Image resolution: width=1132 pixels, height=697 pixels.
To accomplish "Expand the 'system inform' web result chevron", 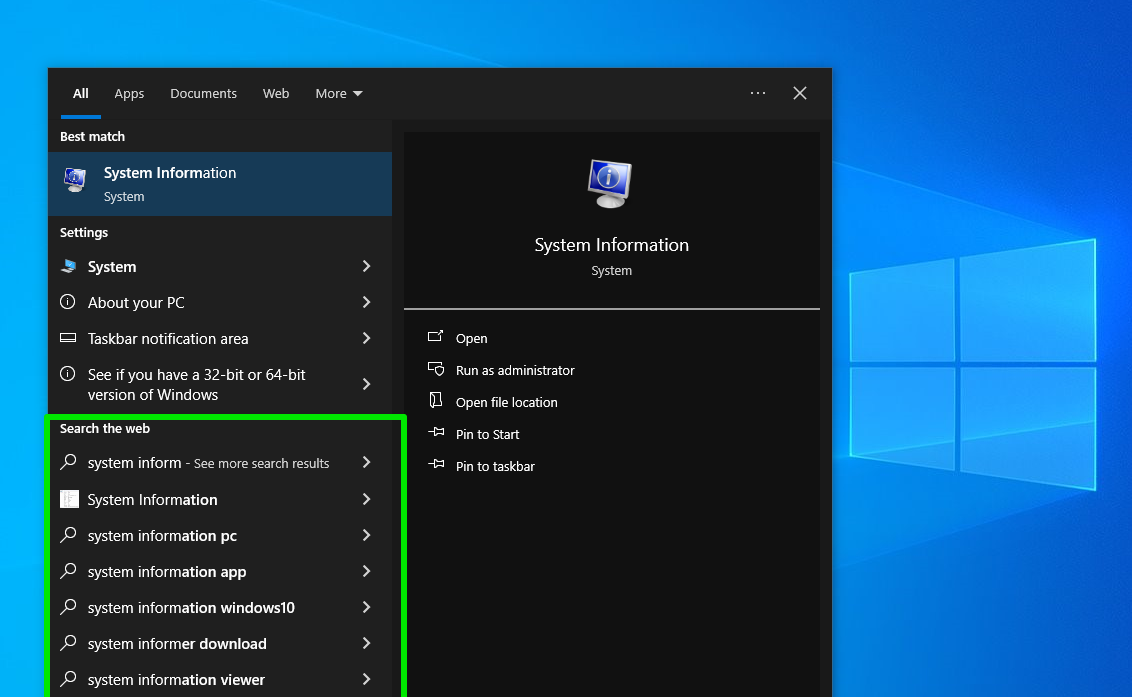I will point(366,462).
